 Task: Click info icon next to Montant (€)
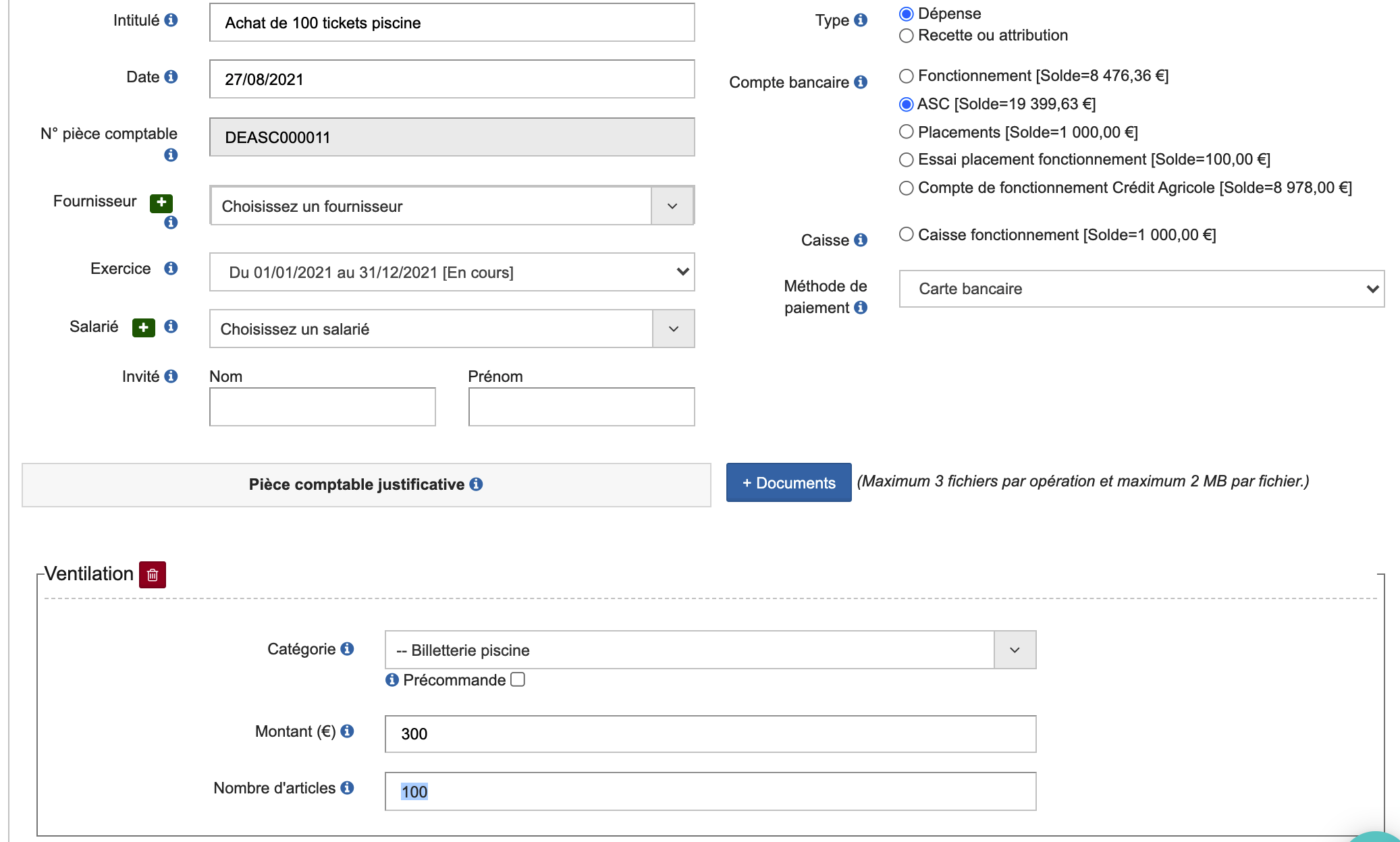coord(348,731)
